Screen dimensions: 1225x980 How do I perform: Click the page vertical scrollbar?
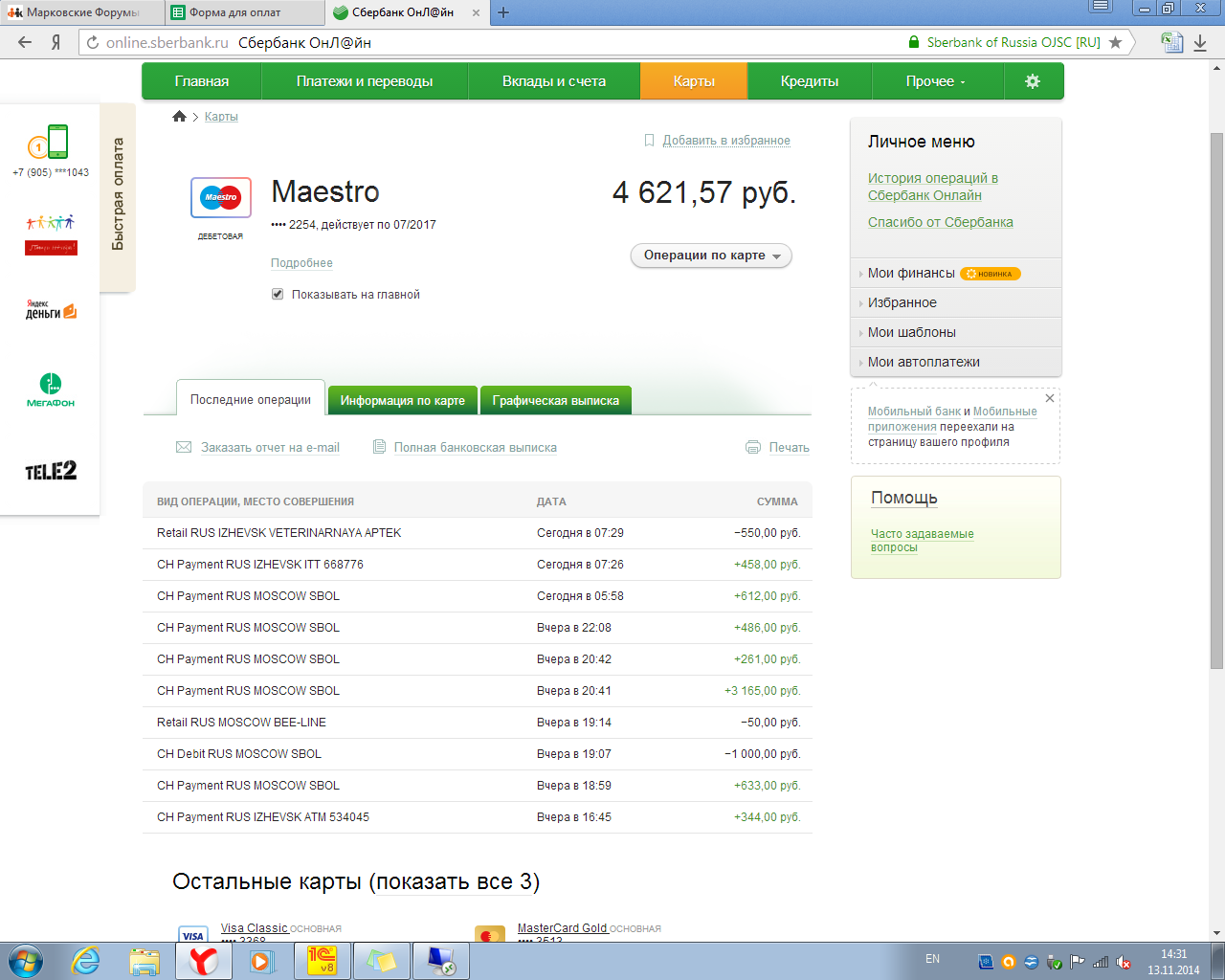point(1216,400)
